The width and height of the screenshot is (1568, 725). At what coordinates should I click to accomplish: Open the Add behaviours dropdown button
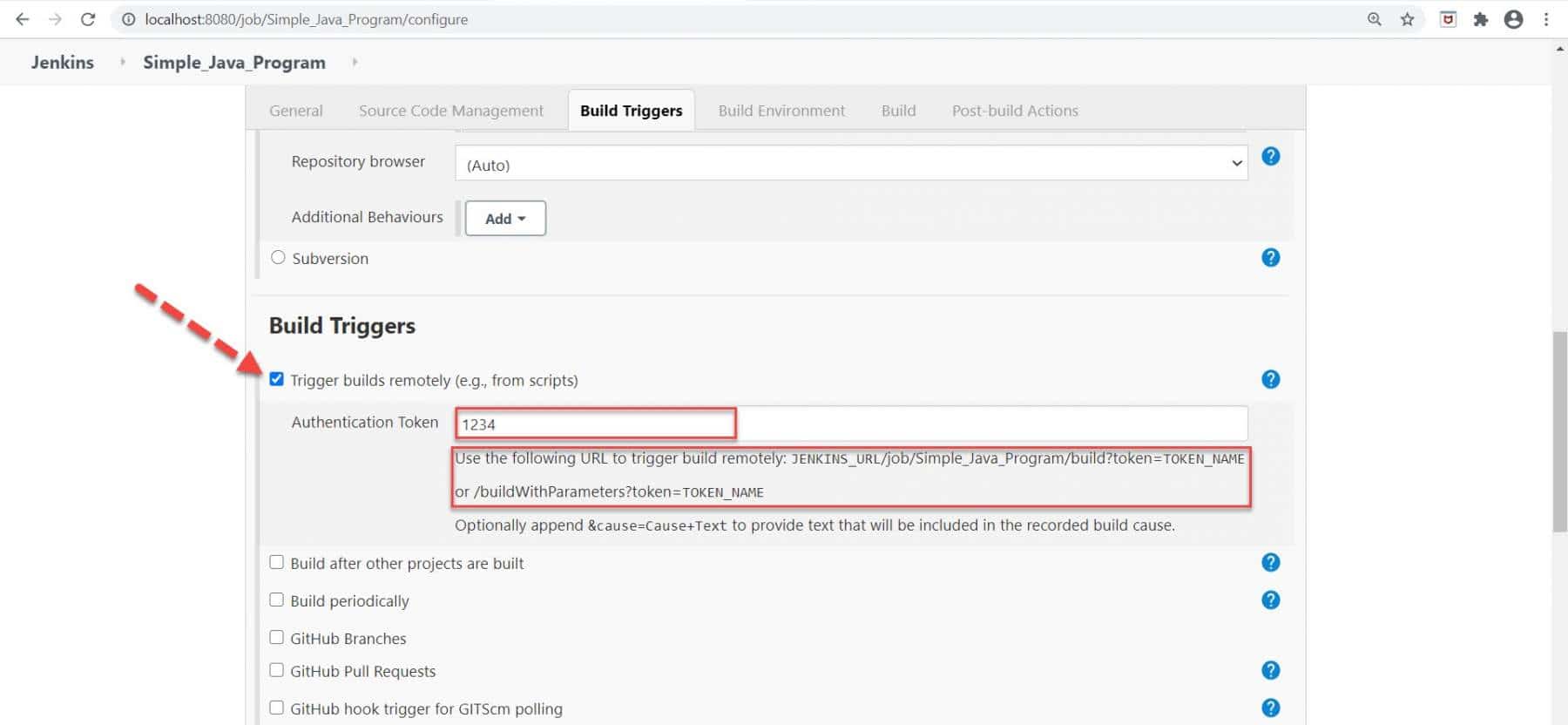point(505,218)
